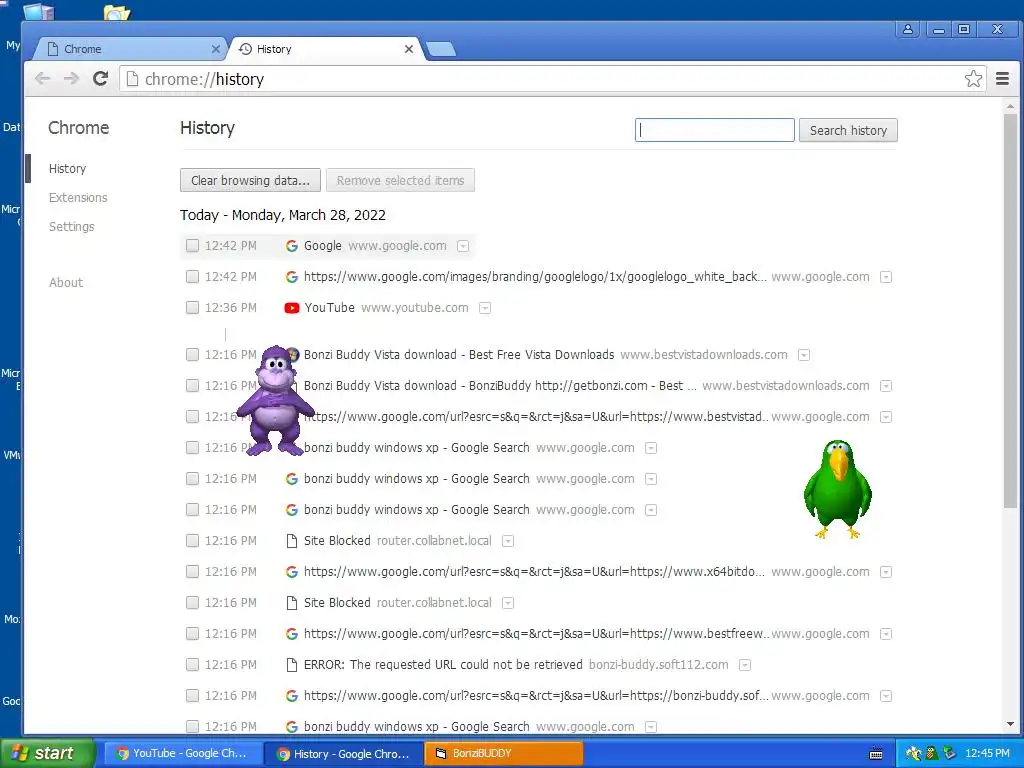
Task: Open the Google history entry link
Action: pos(323,246)
